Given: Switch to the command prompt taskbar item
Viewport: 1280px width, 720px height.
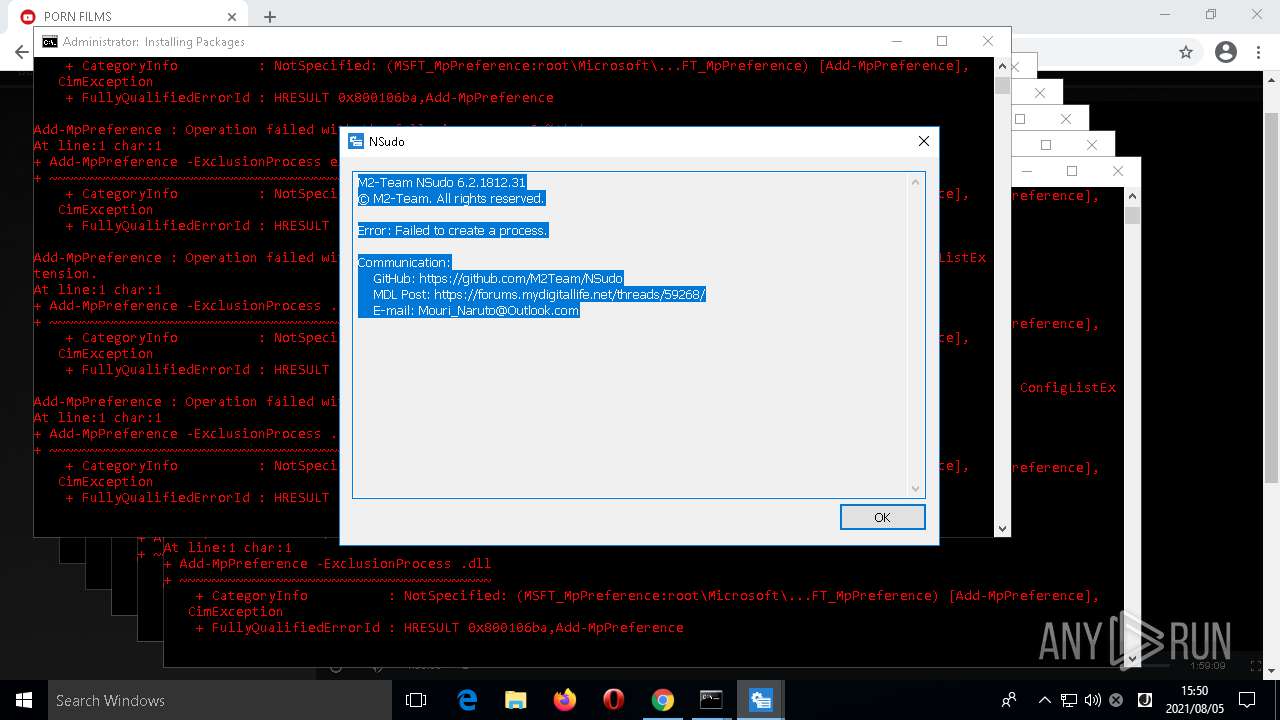Looking at the screenshot, I should pyautogui.click(x=711, y=700).
